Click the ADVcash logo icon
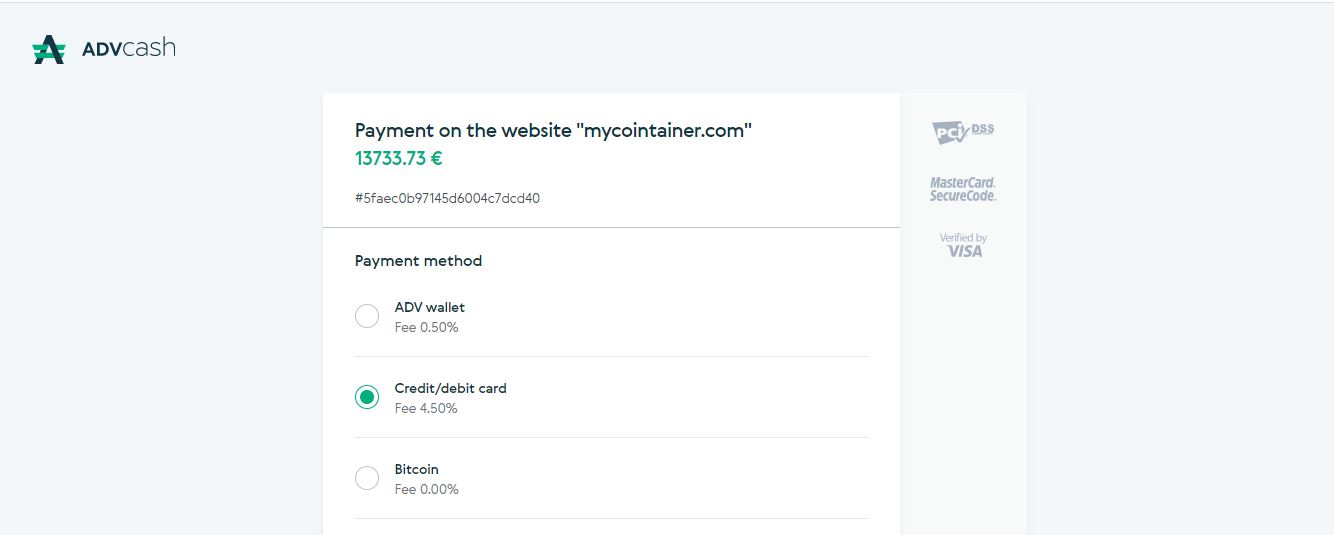 [49, 49]
